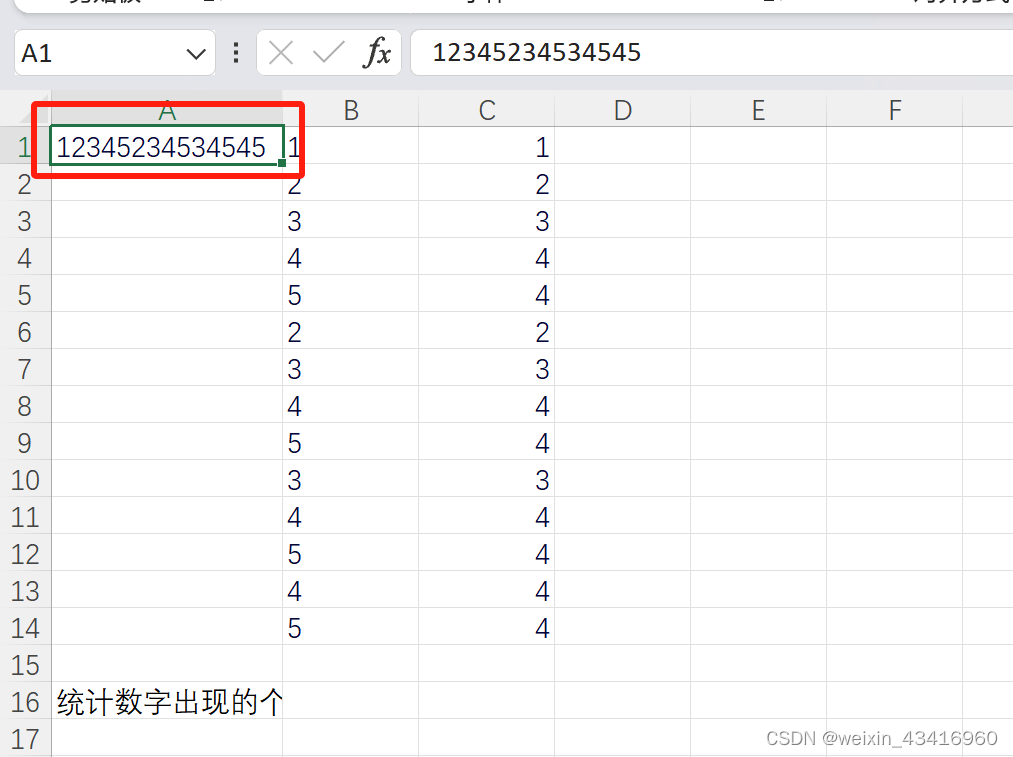Select row 3 header
This screenshot has width=1013, height=757.
[25, 222]
